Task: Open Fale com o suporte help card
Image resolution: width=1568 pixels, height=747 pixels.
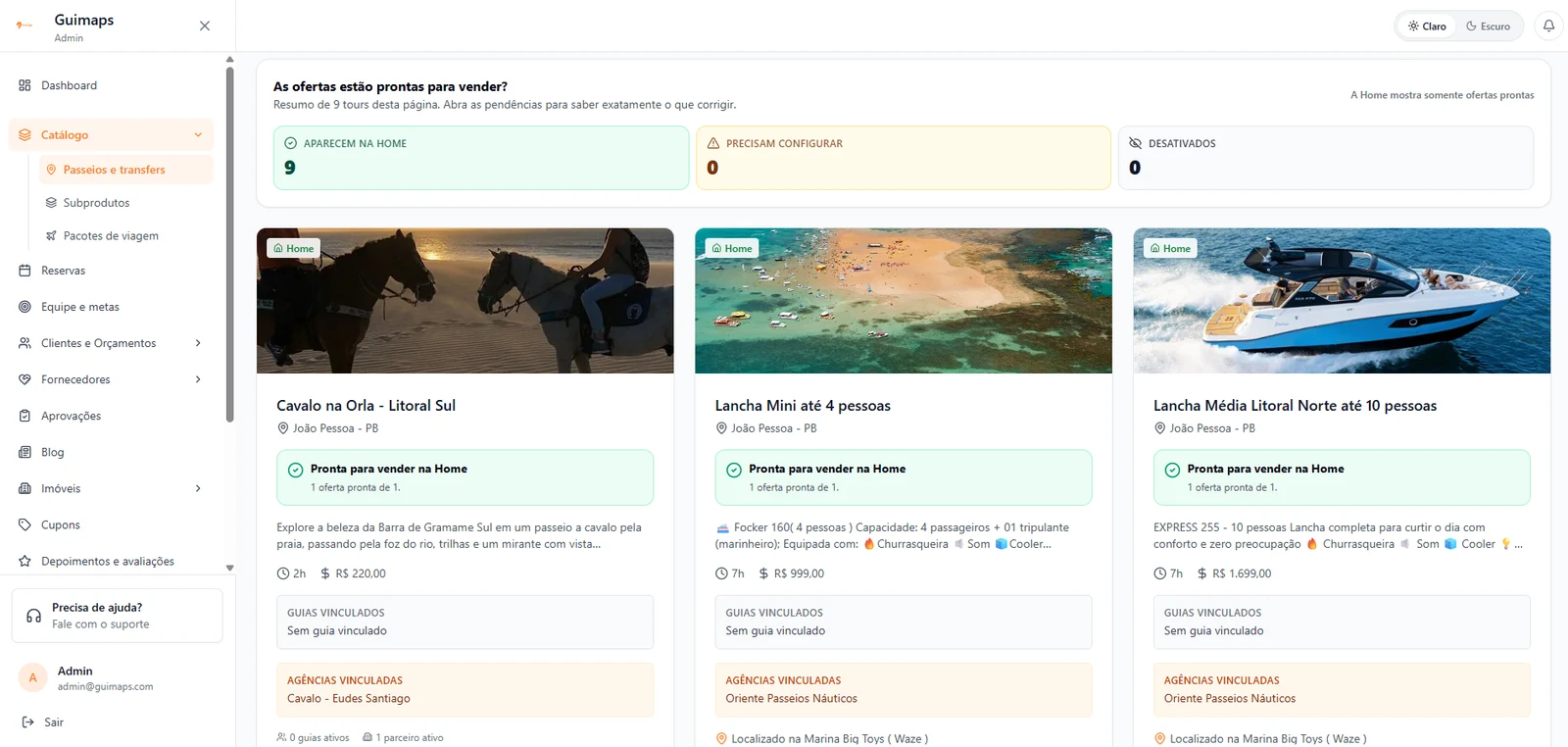Action: point(117,616)
